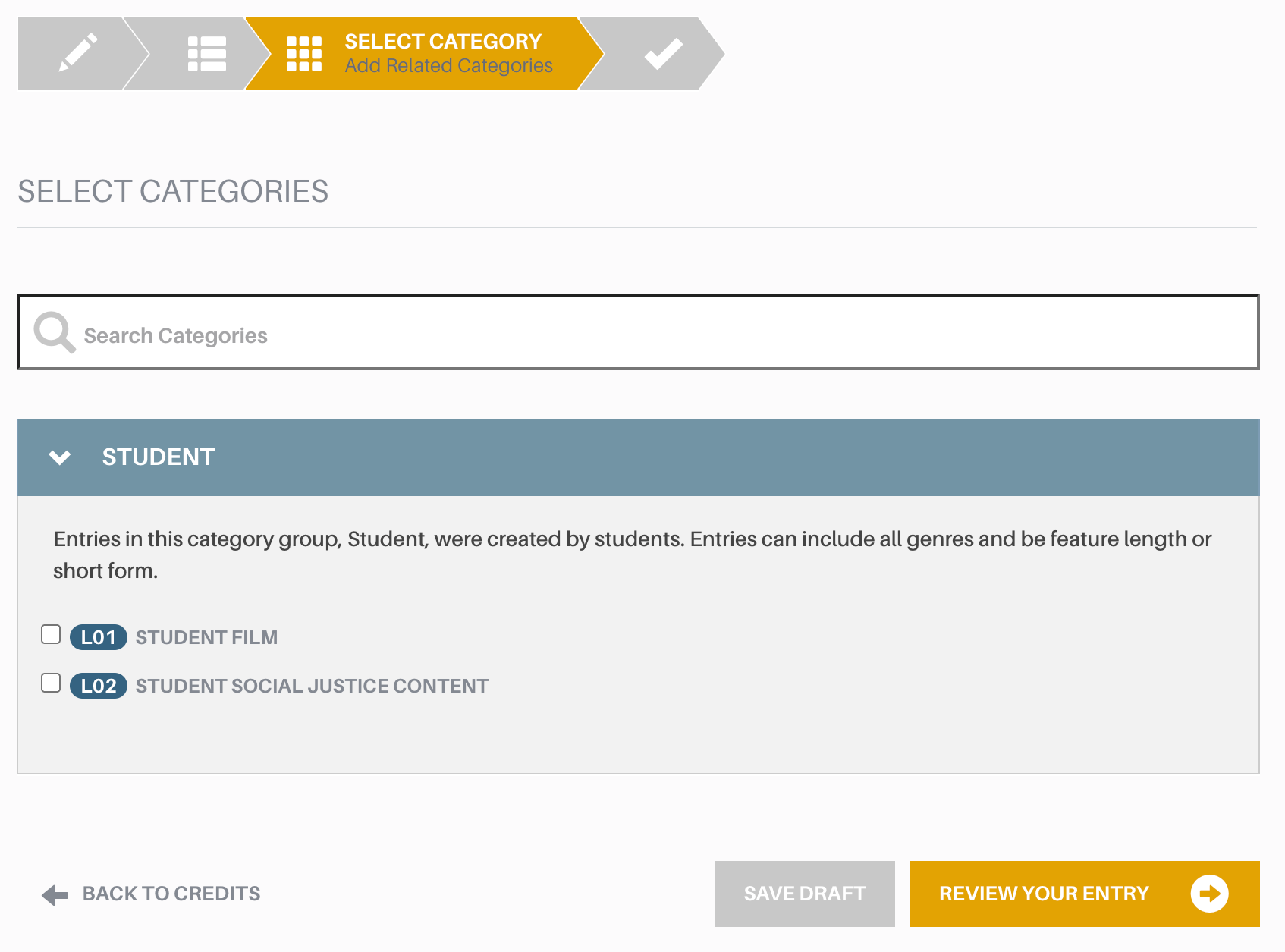The height and width of the screenshot is (952, 1285).
Task: Click Review Your Entry button
Action: tap(1085, 894)
